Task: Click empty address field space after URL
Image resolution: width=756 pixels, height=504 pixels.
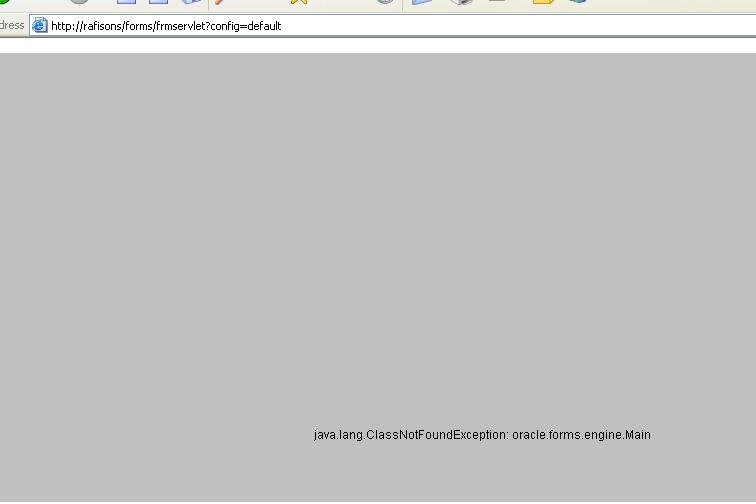Action: tap(520, 26)
